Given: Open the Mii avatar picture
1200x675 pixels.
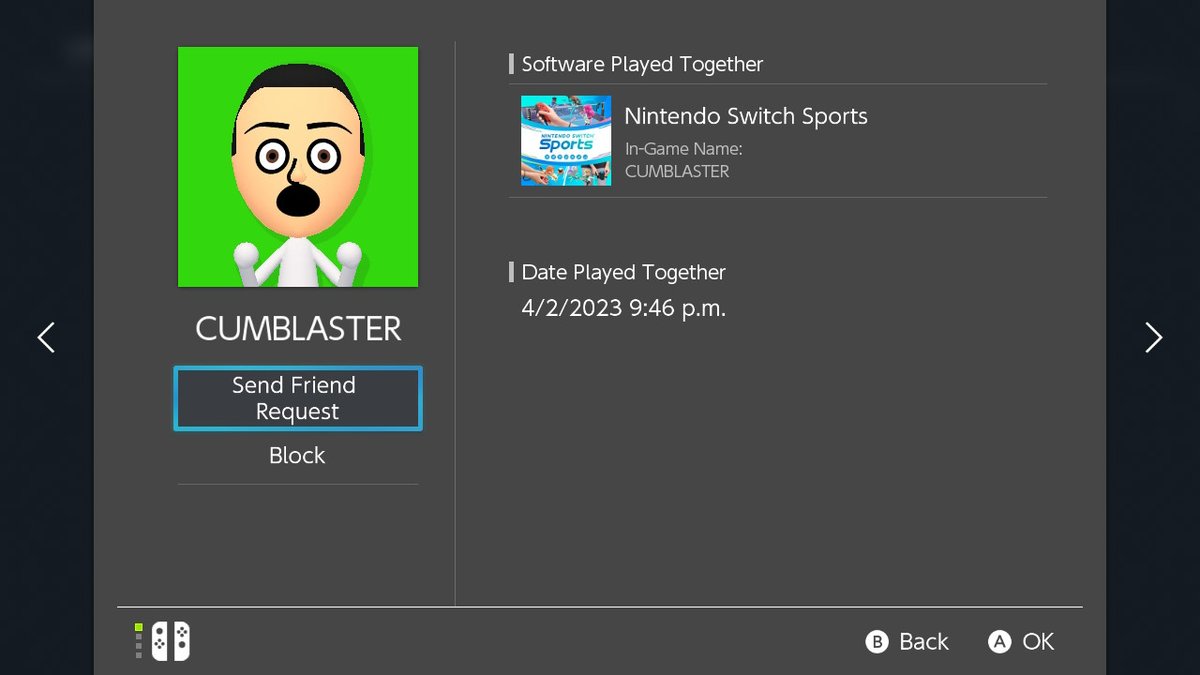Looking at the screenshot, I should [x=298, y=167].
